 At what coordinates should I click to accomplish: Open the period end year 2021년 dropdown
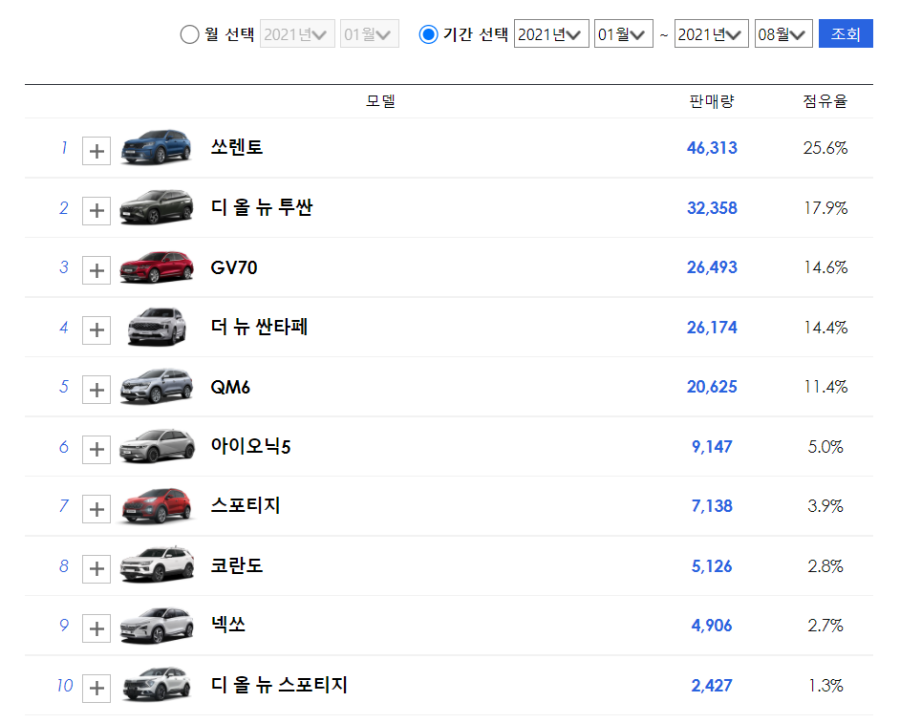(x=711, y=34)
